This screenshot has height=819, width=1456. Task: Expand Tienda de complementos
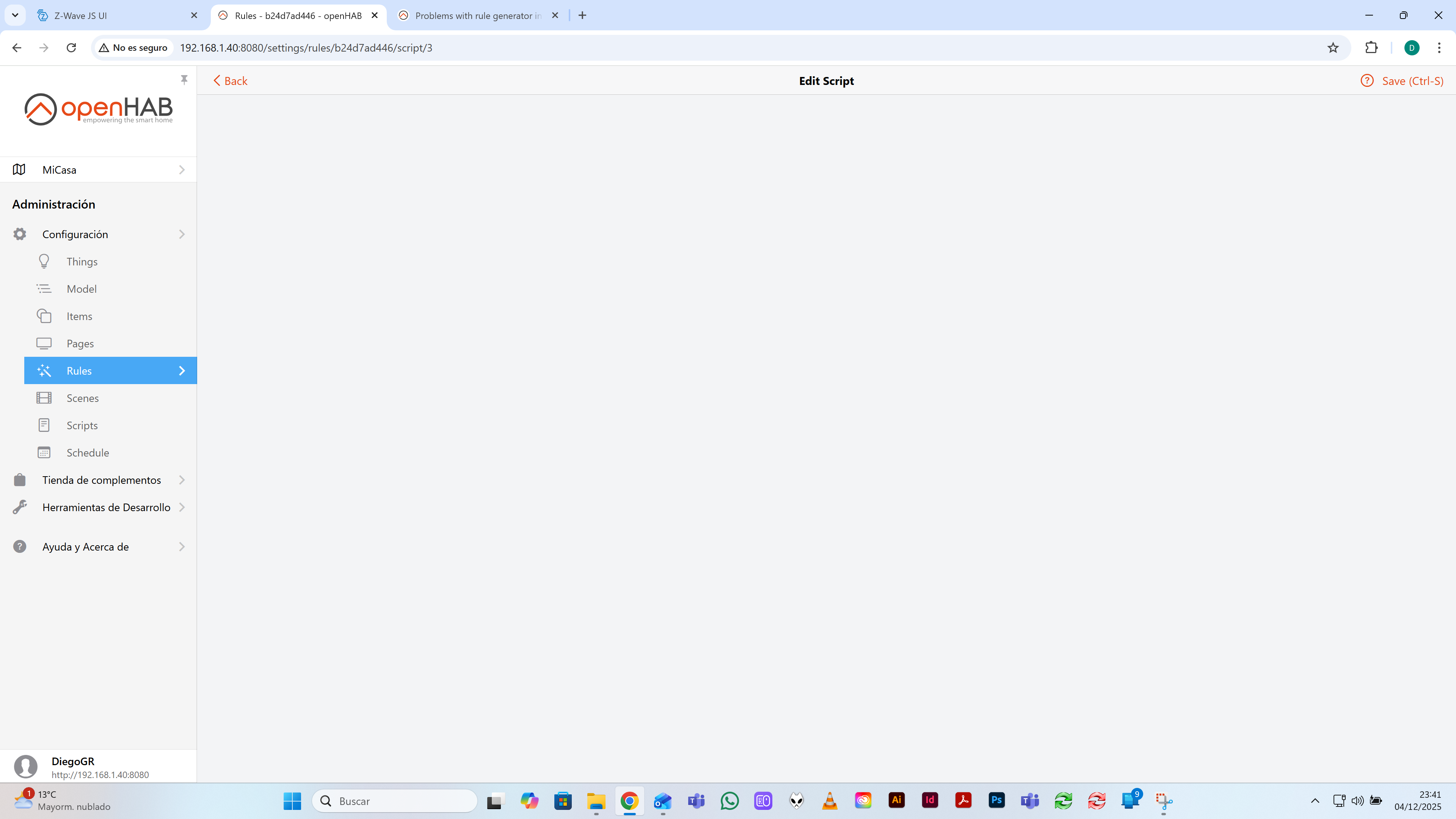pos(101,480)
